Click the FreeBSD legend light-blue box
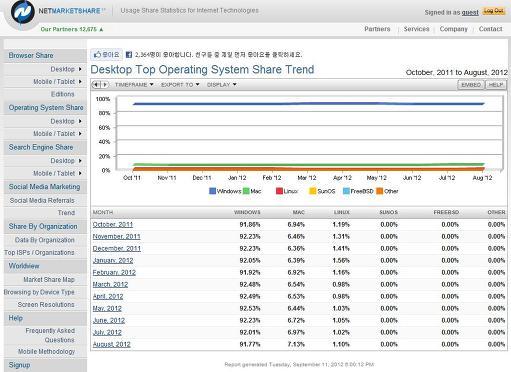Screen dimensions: 511x372 coord(346,191)
